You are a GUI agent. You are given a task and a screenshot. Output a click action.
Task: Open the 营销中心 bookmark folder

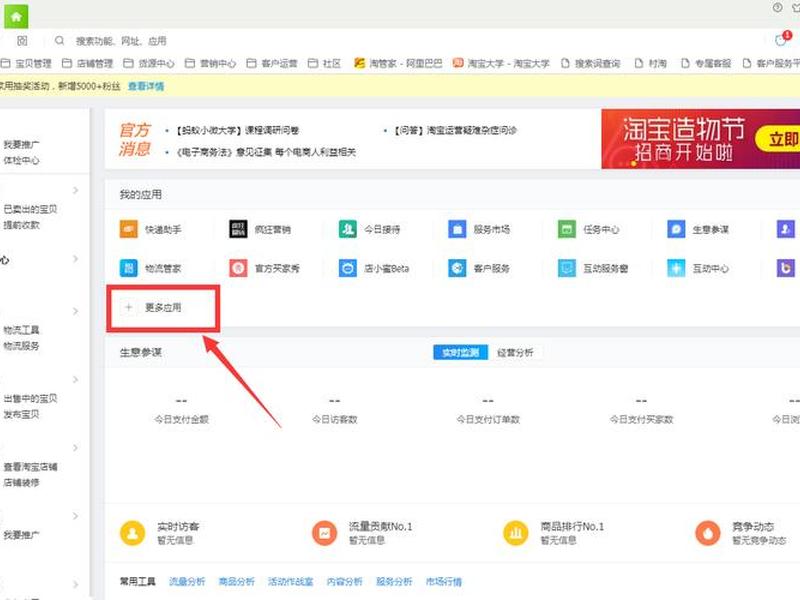coord(211,63)
